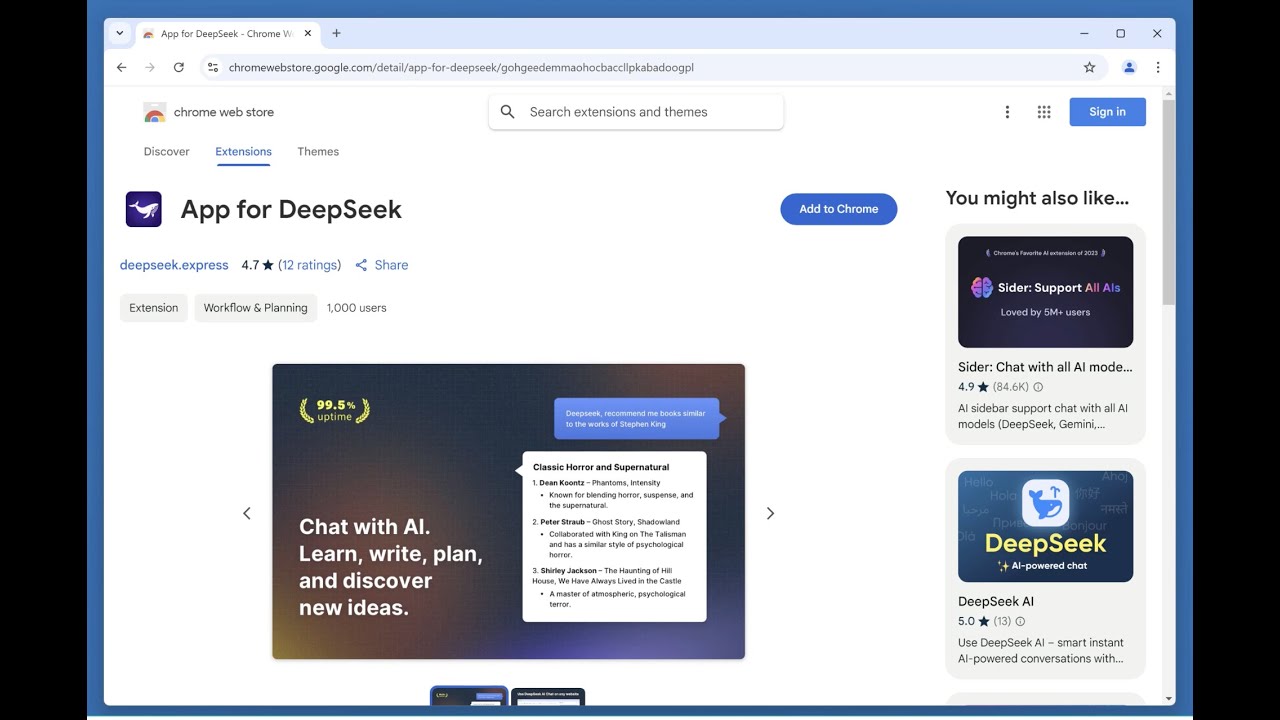Select the second screenshot thumbnail
1280x720 pixels.
click(548, 696)
